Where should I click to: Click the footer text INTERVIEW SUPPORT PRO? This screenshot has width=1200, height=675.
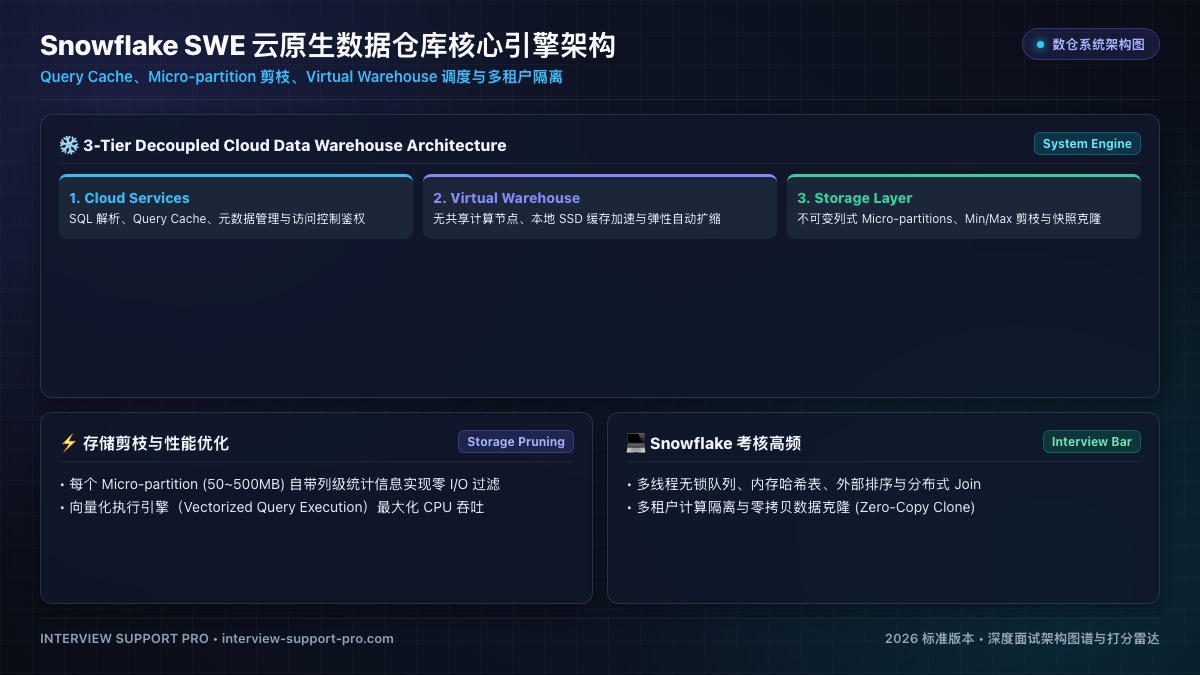click(x=124, y=638)
